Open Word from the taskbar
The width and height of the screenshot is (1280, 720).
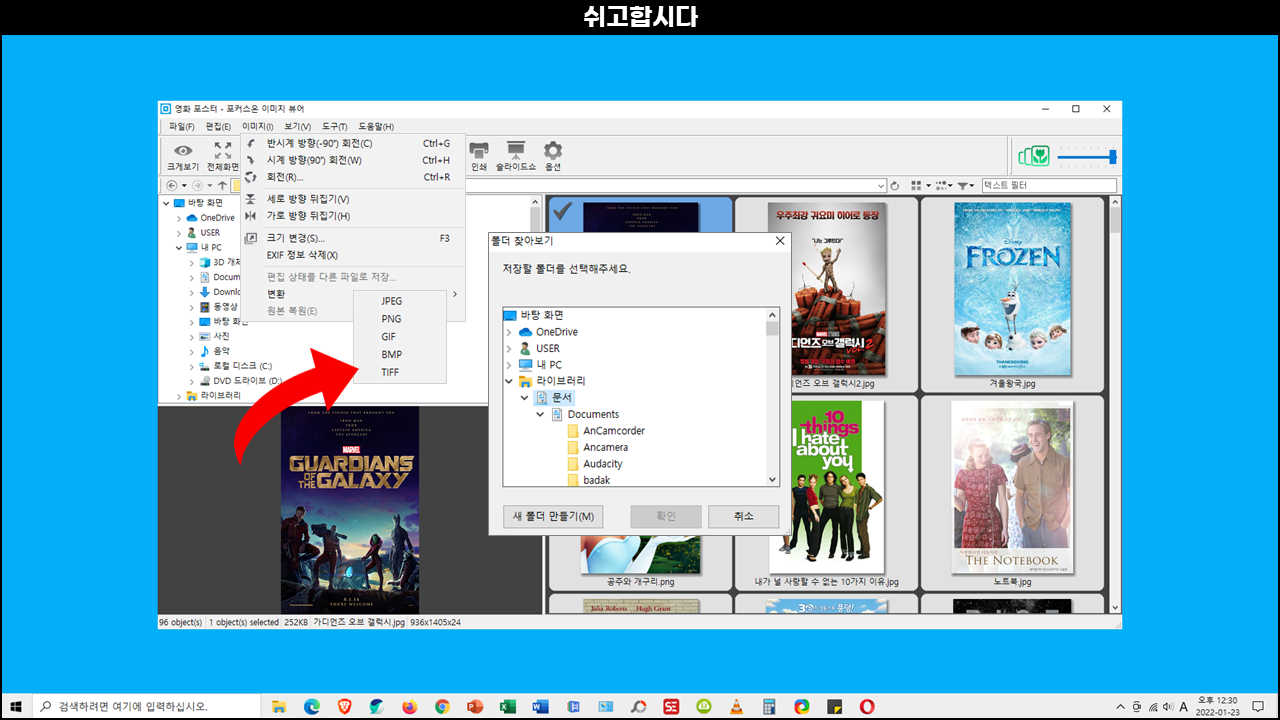coord(541,706)
